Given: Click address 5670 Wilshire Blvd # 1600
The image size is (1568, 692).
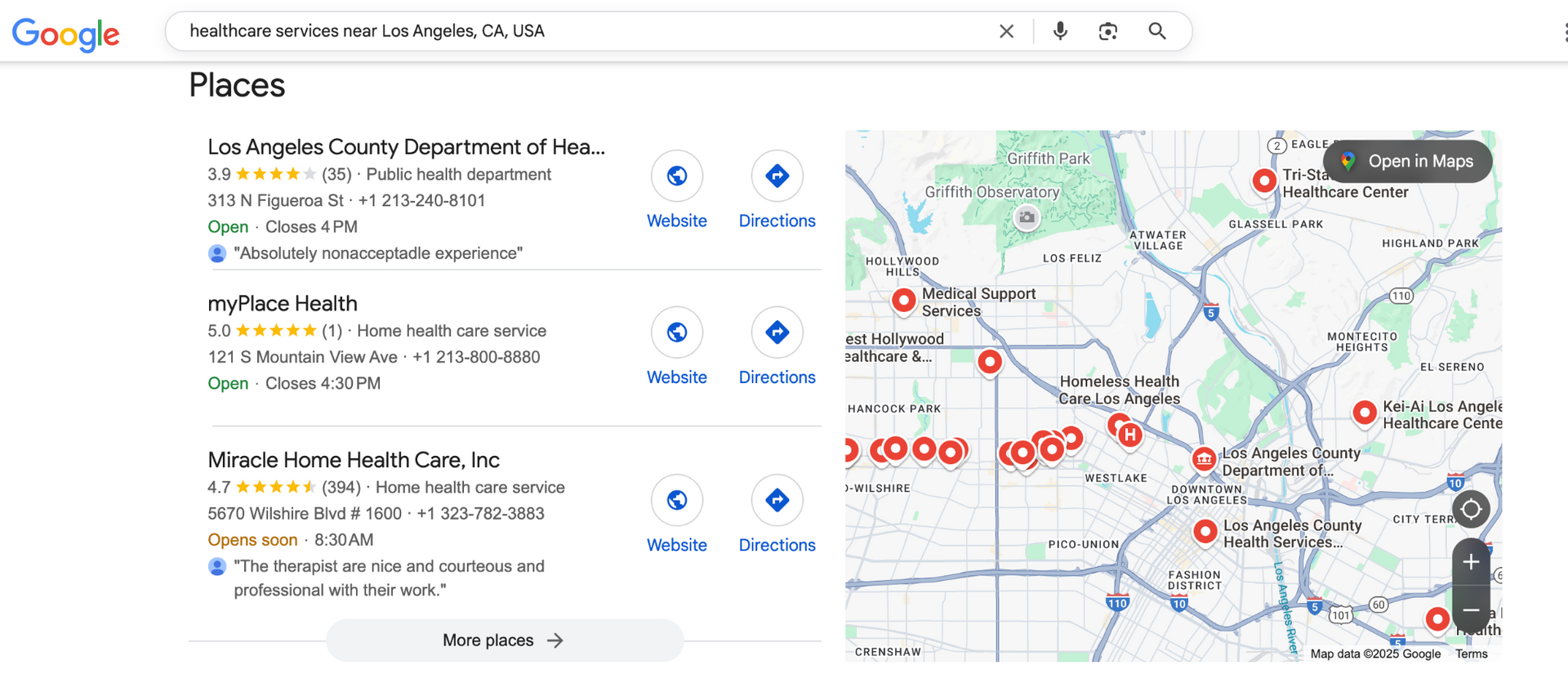Looking at the screenshot, I should coord(305,514).
